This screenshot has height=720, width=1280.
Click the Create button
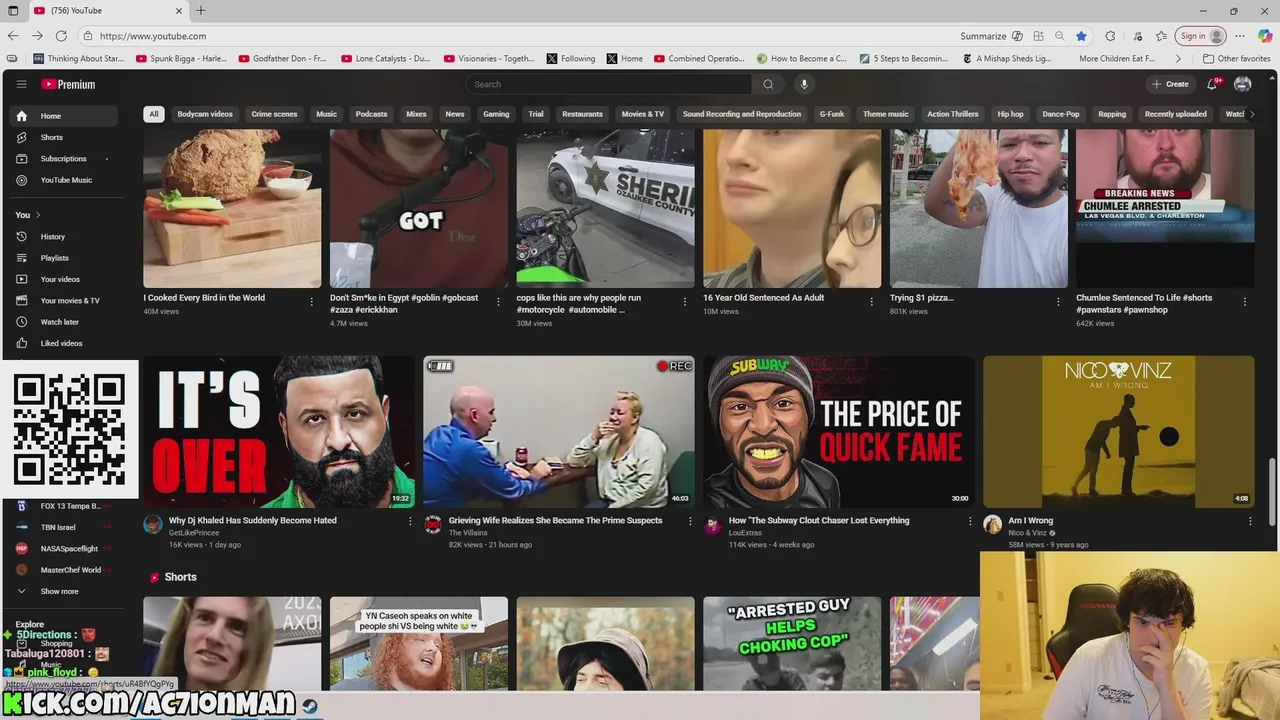click(x=1170, y=84)
